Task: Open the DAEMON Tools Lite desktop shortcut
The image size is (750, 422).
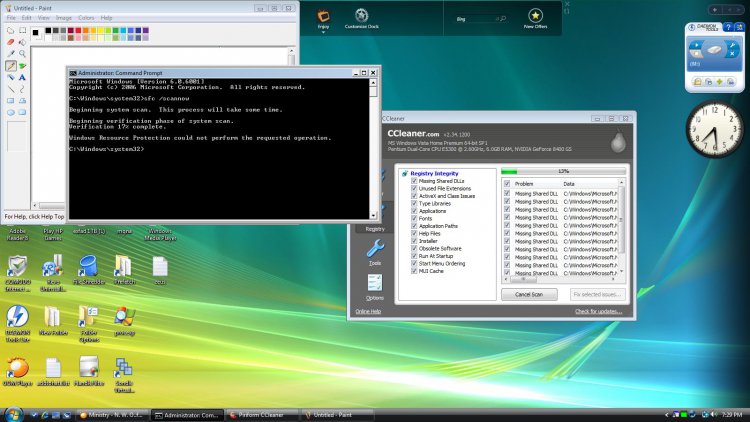Action: click(x=18, y=324)
